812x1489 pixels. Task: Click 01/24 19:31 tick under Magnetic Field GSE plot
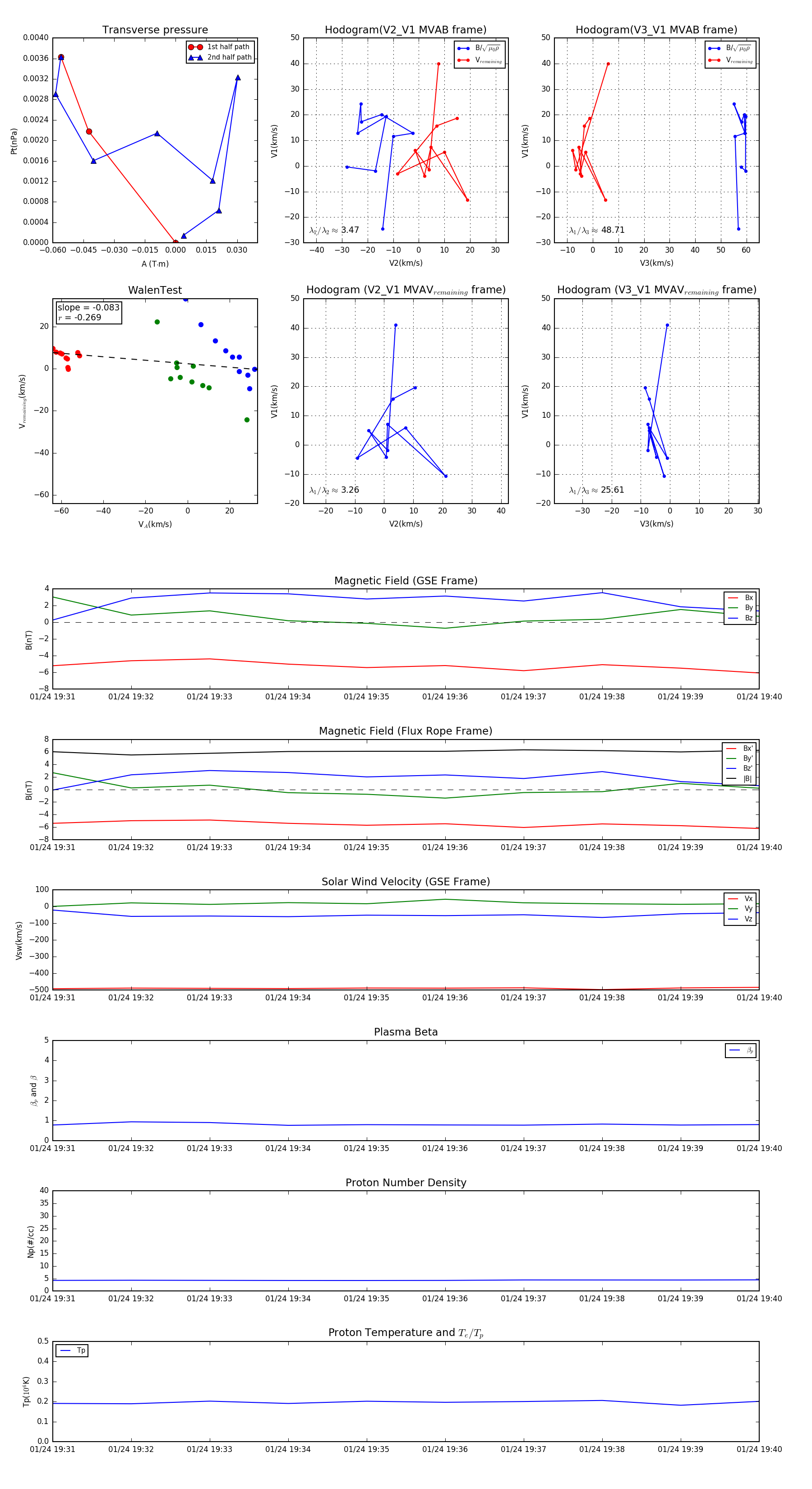coord(53,697)
